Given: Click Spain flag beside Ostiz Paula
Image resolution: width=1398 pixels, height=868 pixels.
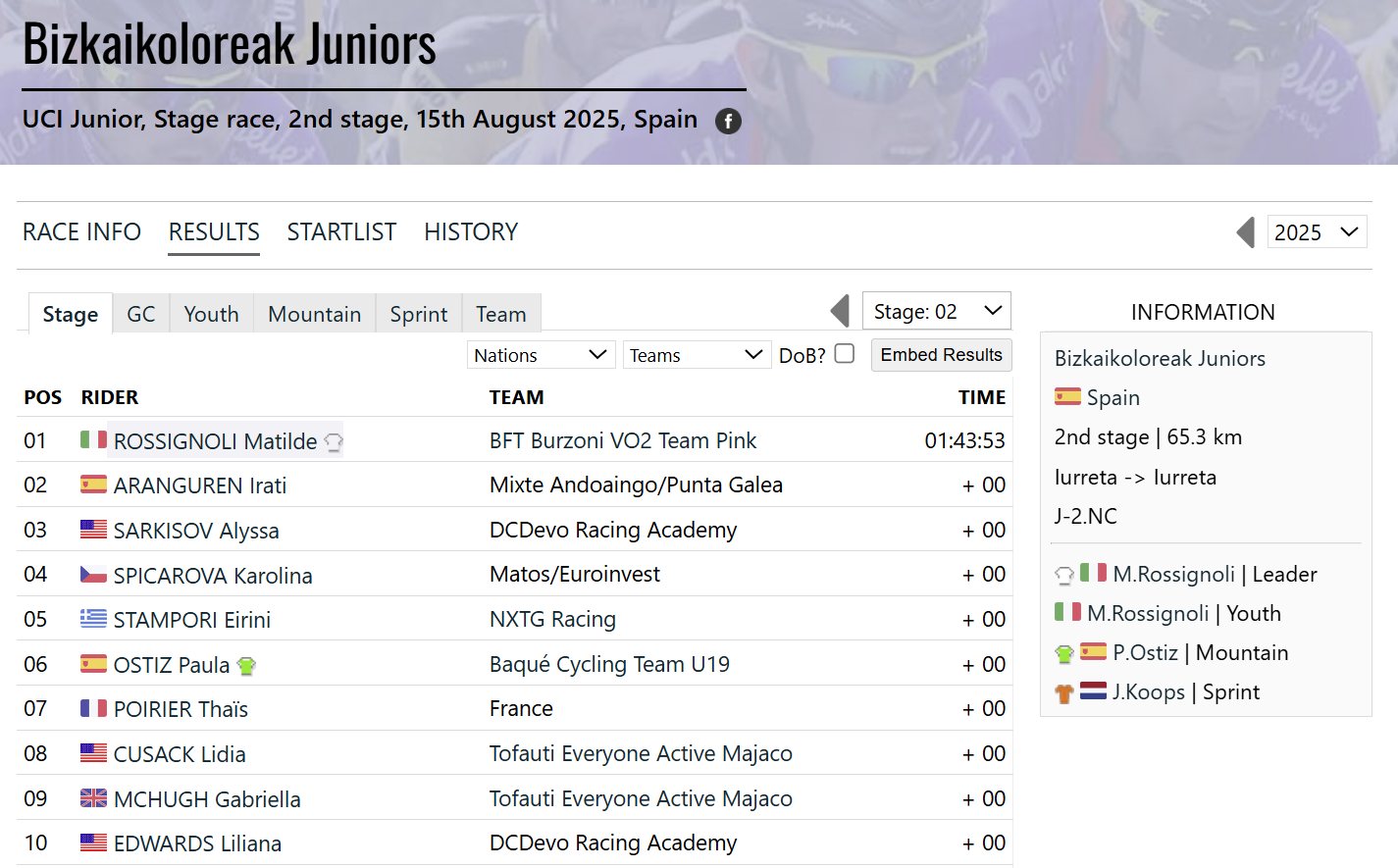Looking at the screenshot, I should pyautogui.click(x=93, y=663).
